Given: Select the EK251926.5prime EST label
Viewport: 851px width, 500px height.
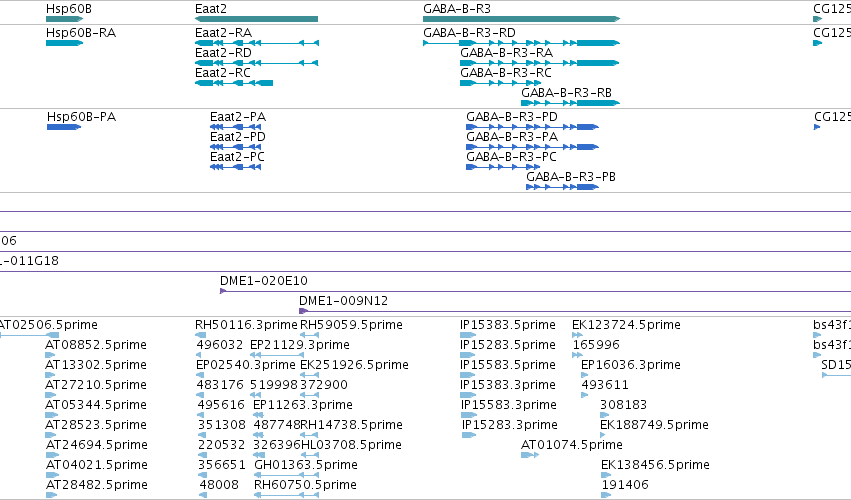Looking at the screenshot, I should tap(354, 365).
